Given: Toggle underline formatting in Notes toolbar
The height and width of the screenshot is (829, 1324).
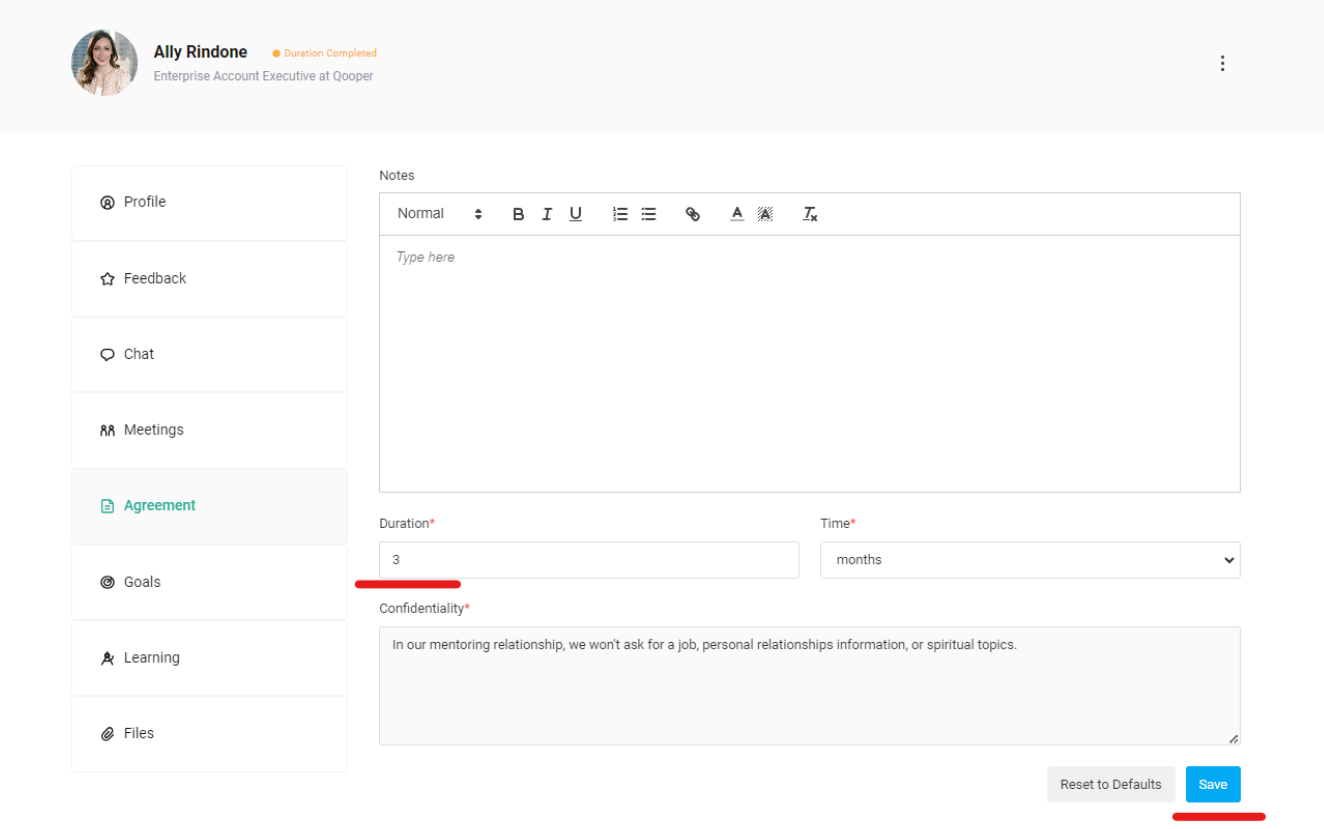Looking at the screenshot, I should point(576,214).
